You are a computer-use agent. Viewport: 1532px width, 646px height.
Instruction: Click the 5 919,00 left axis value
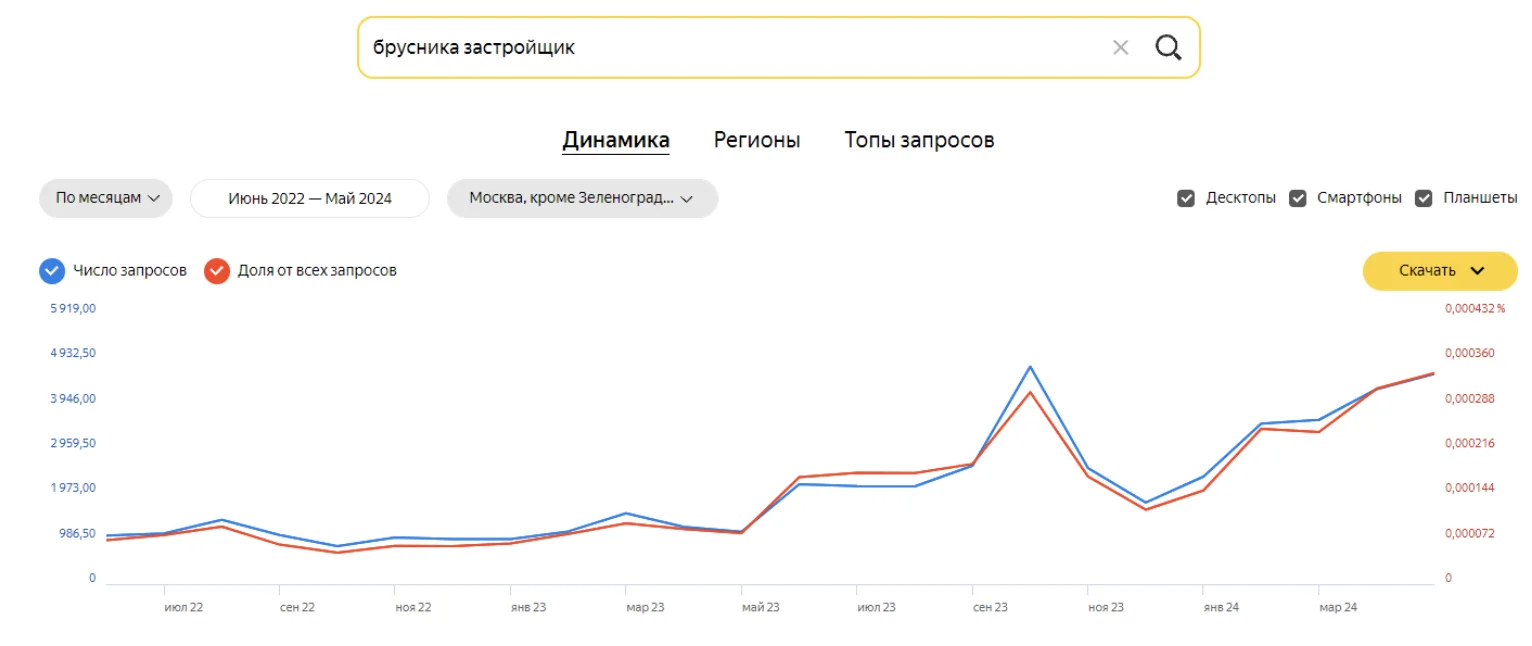pos(73,308)
